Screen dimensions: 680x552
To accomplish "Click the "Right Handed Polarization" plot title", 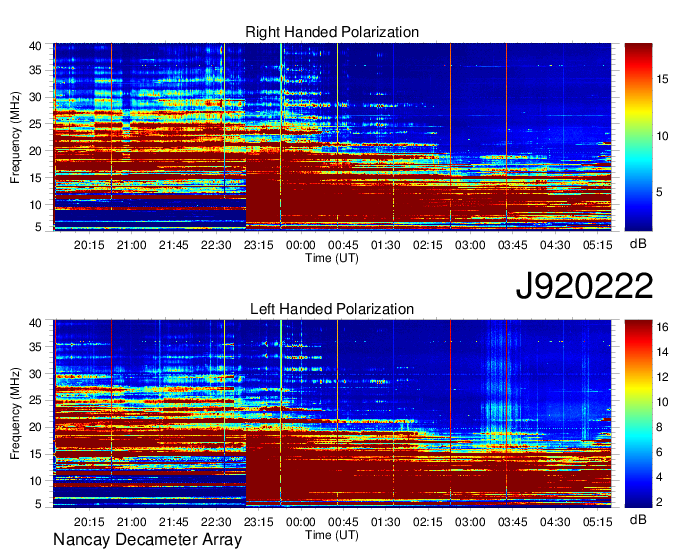I will [x=332, y=32].
